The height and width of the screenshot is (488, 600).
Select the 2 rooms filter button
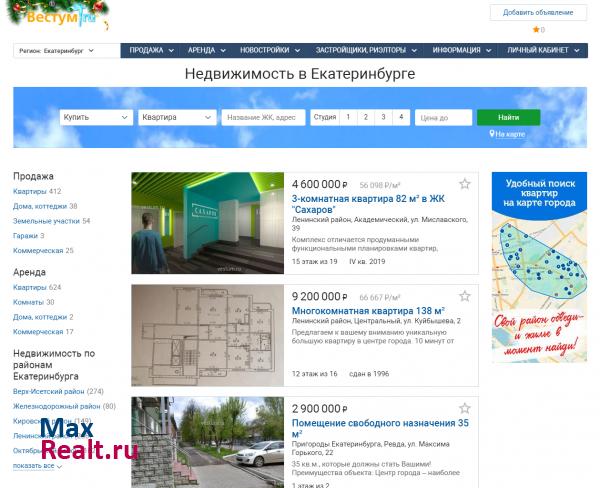tap(365, 117)
